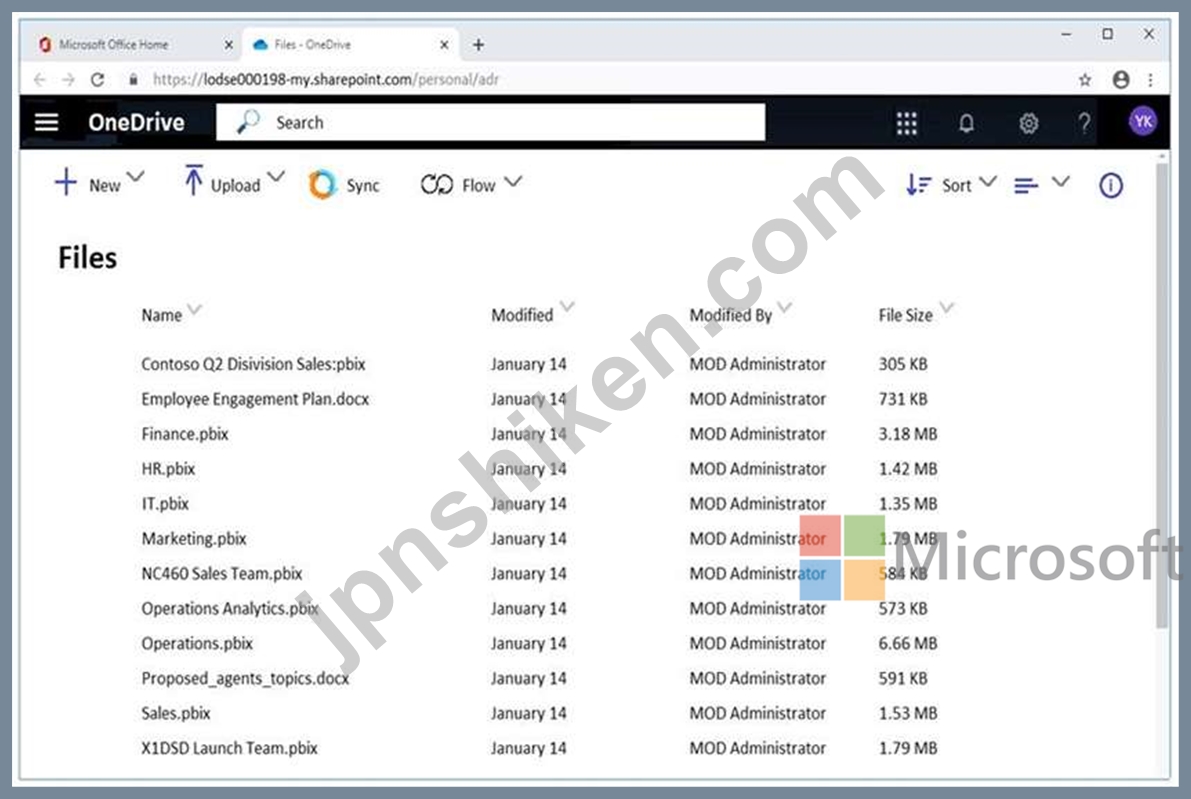The width and height of the screenshot is (1191, 799).
Task: Click the search magnifier icon
Action: coord(248,122)
